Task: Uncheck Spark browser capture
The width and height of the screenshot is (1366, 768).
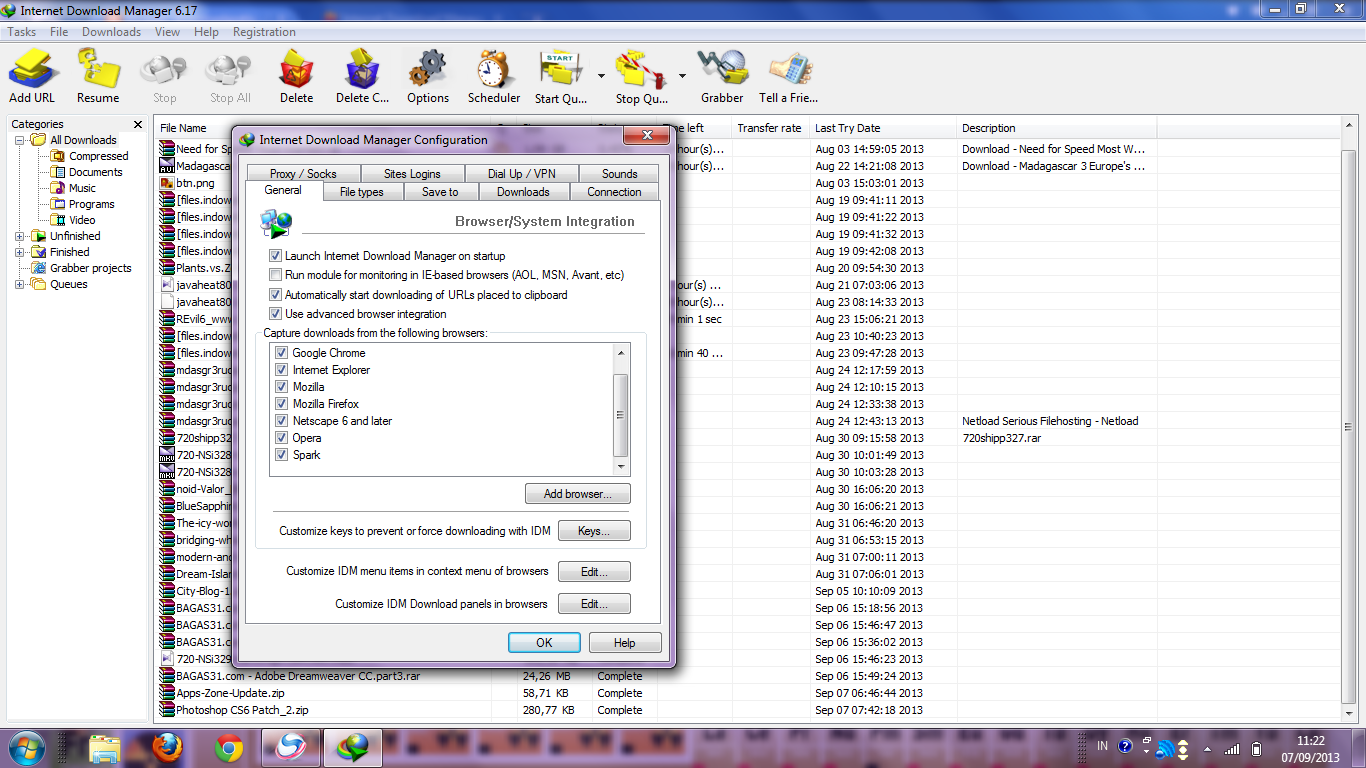Action: [282, 455]
